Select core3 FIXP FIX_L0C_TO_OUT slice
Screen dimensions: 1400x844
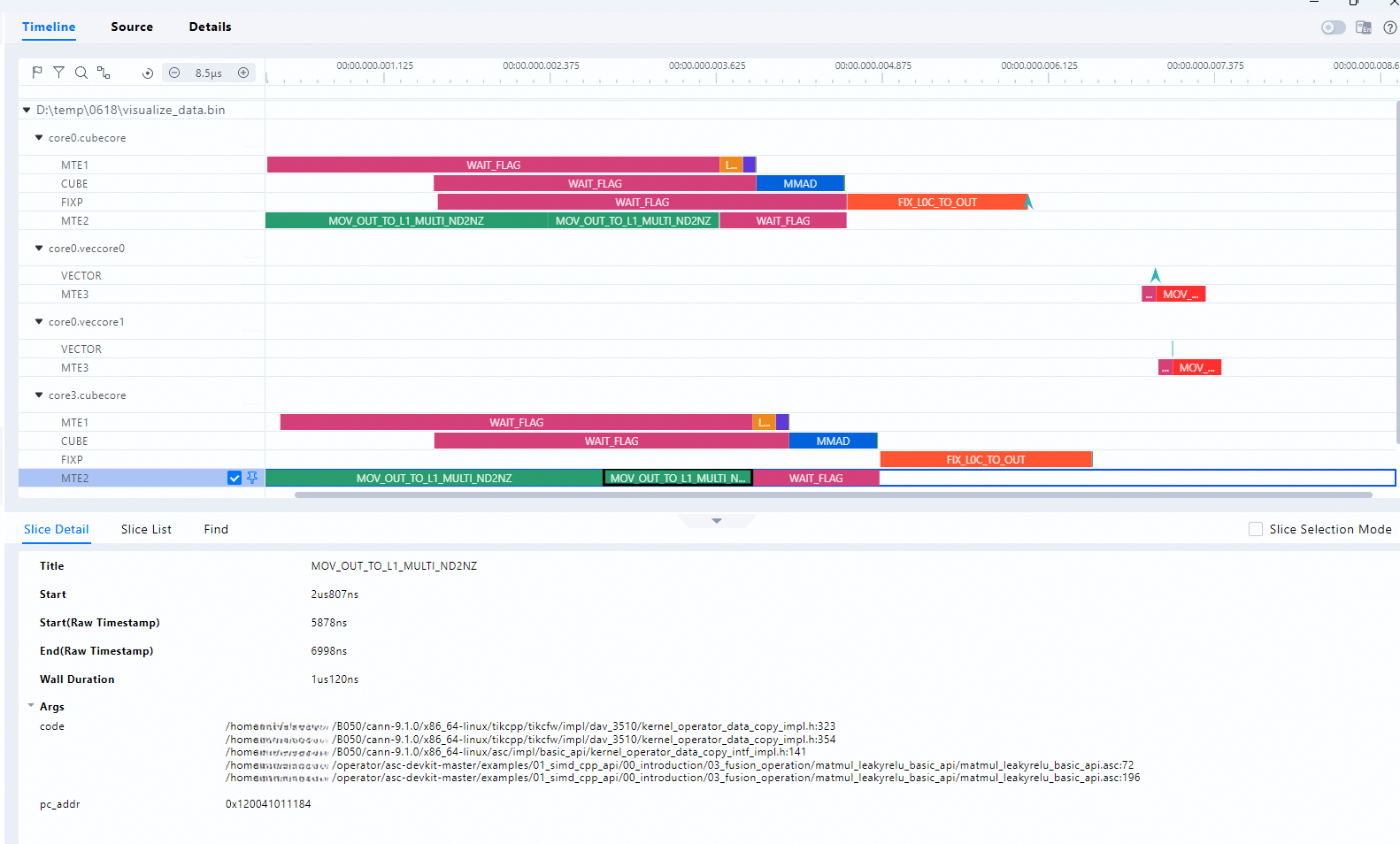point(986,459)
